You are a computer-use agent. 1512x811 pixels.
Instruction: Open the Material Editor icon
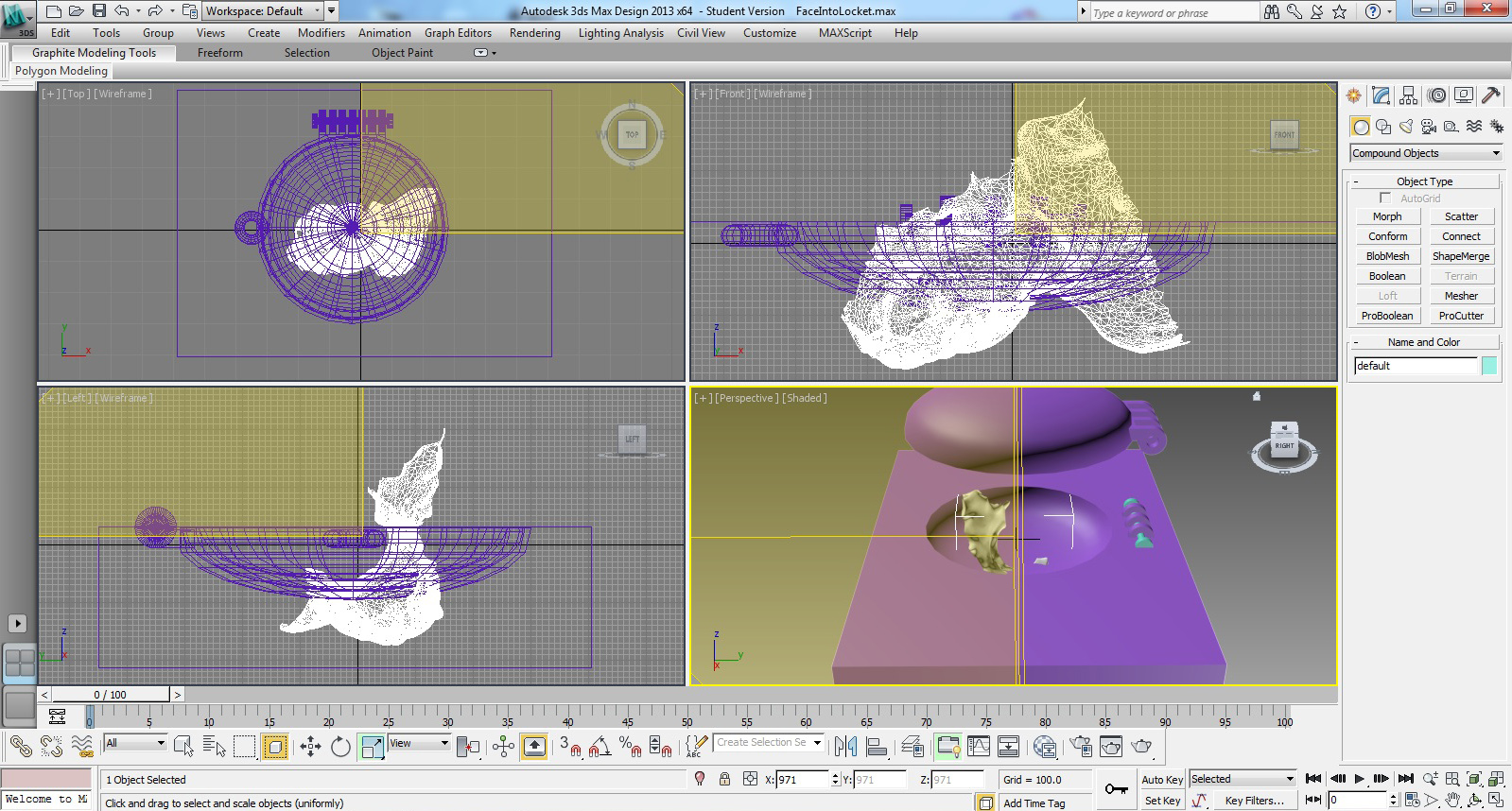click(1045, 747)
